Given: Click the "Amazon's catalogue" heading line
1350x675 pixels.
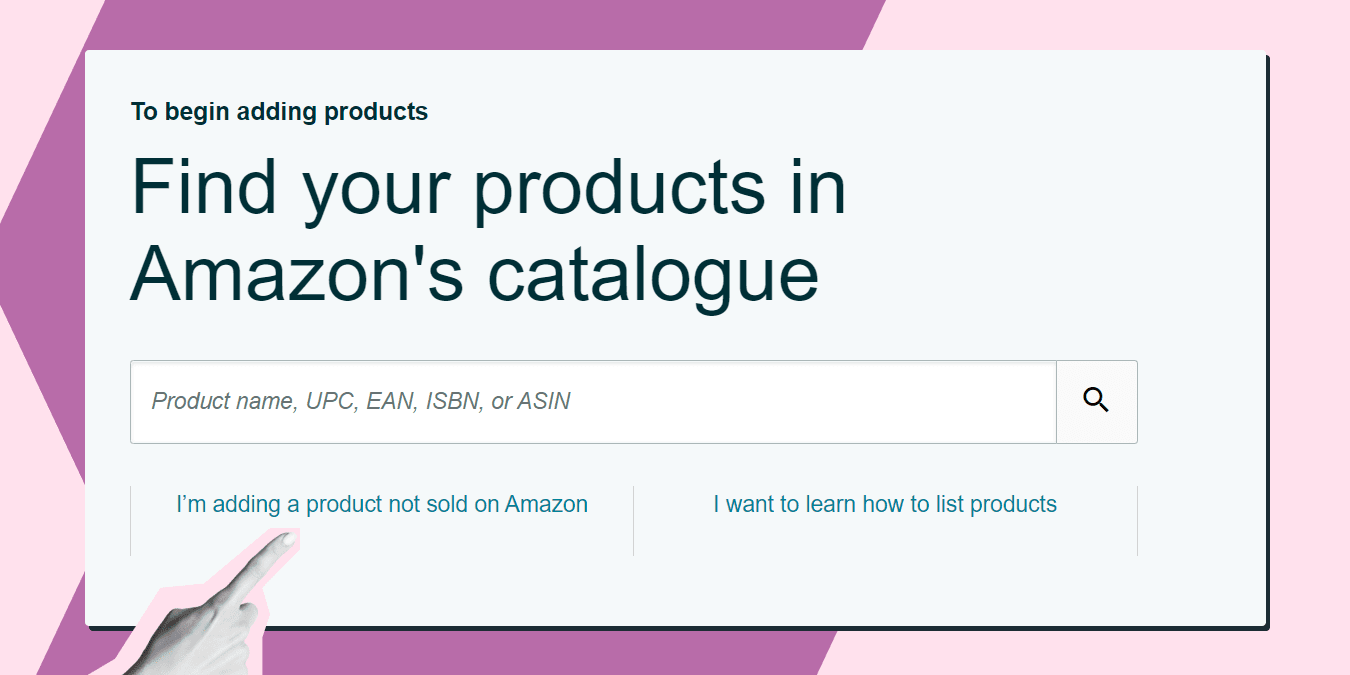Looking at the screenshot, I should coord(475,271).
